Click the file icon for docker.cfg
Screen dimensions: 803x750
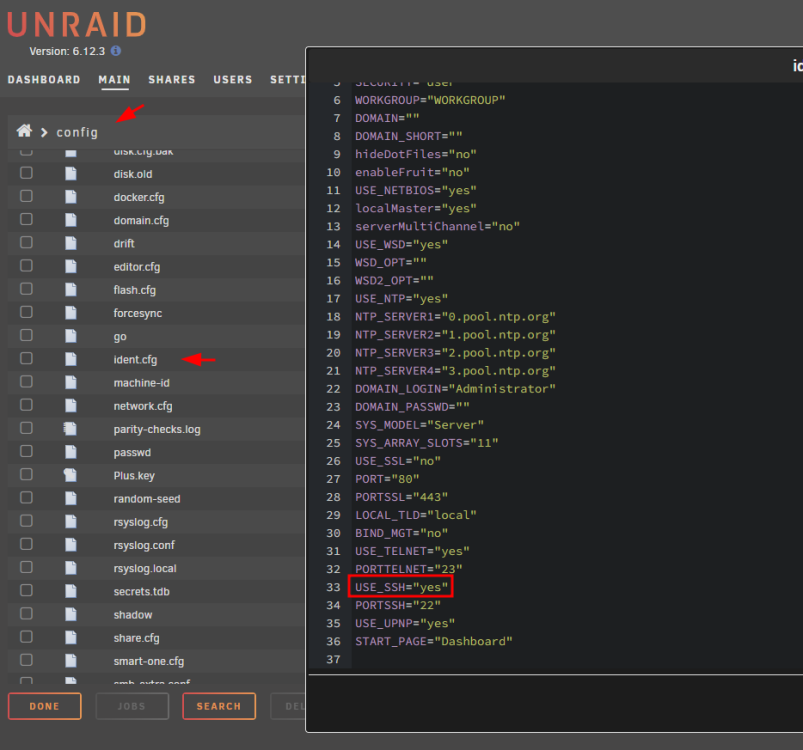click(71, 197)
